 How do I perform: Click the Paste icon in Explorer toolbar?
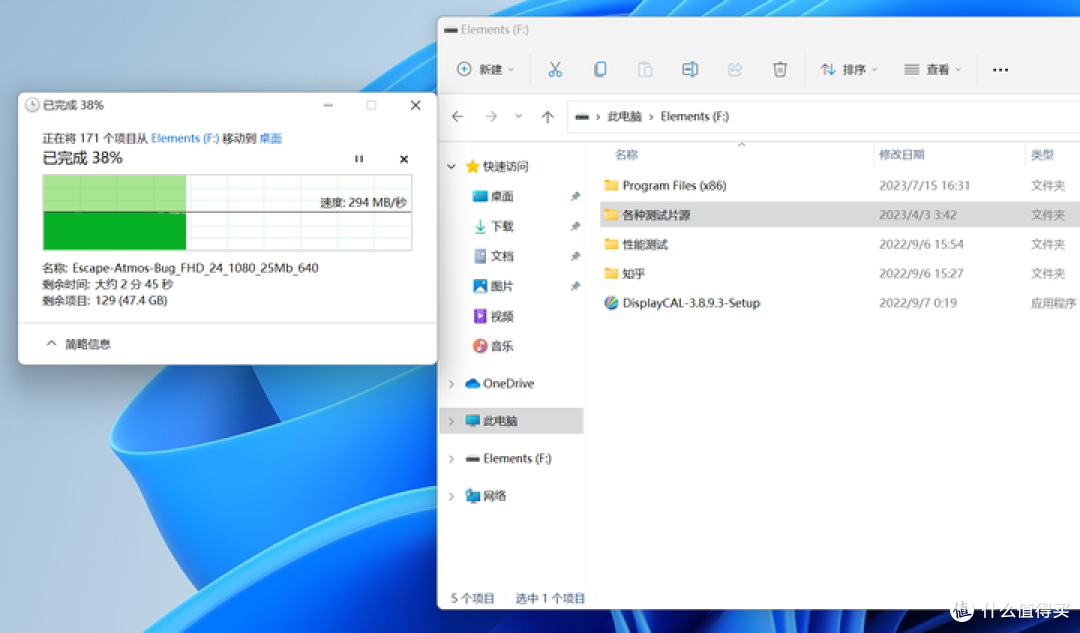coord(645,70)
